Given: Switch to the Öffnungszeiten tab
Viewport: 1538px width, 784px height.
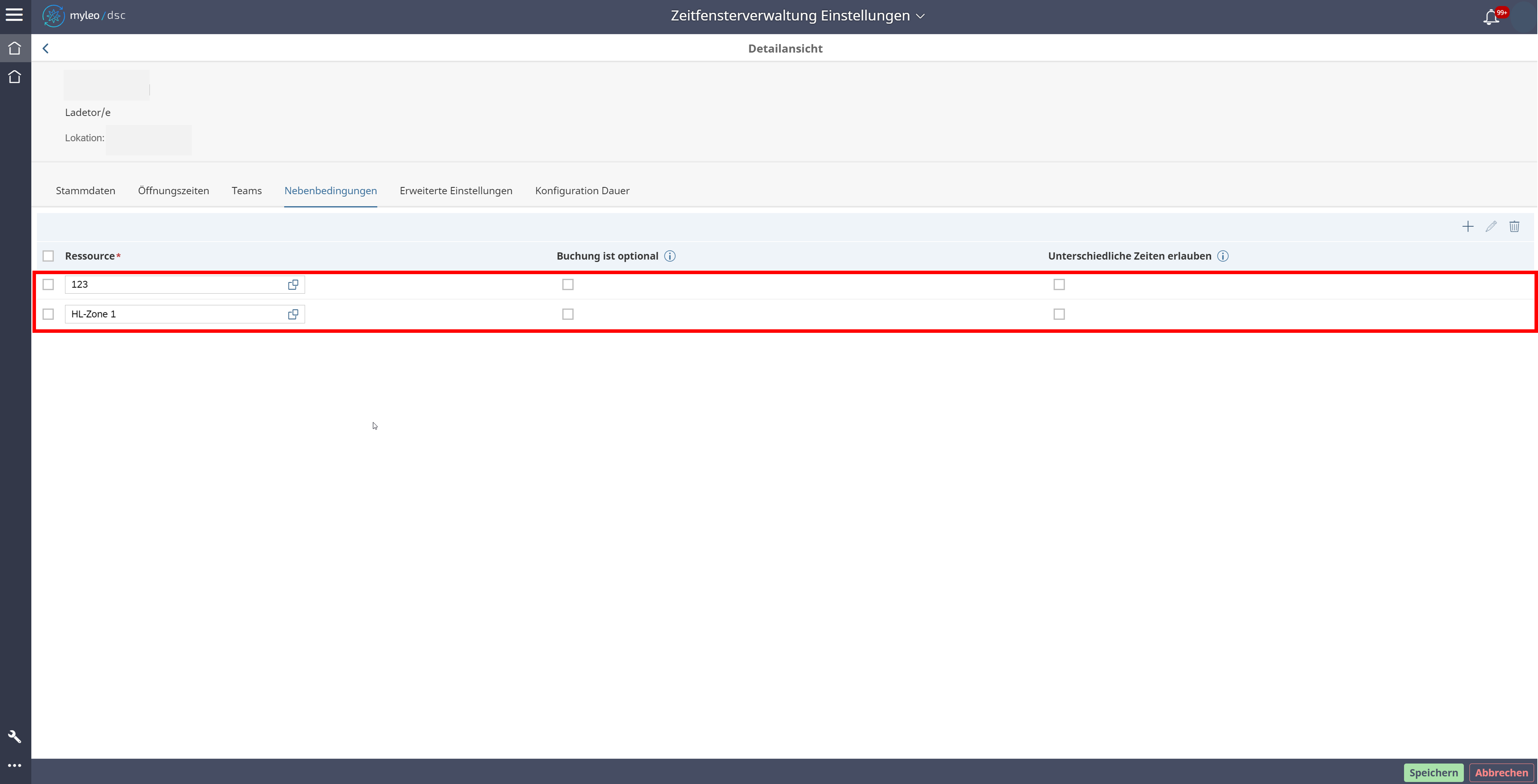Looking at the screenshot, I should tap(173, 191).
